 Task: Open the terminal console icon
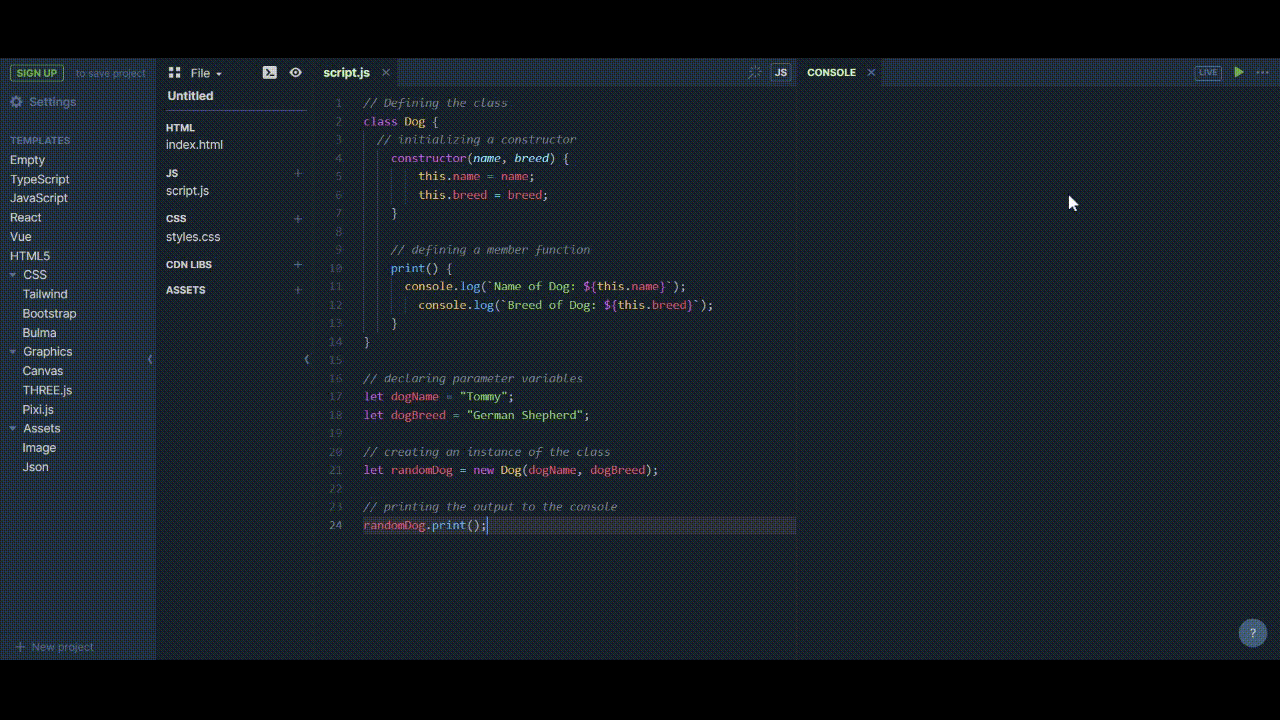[x=270, y=72]
